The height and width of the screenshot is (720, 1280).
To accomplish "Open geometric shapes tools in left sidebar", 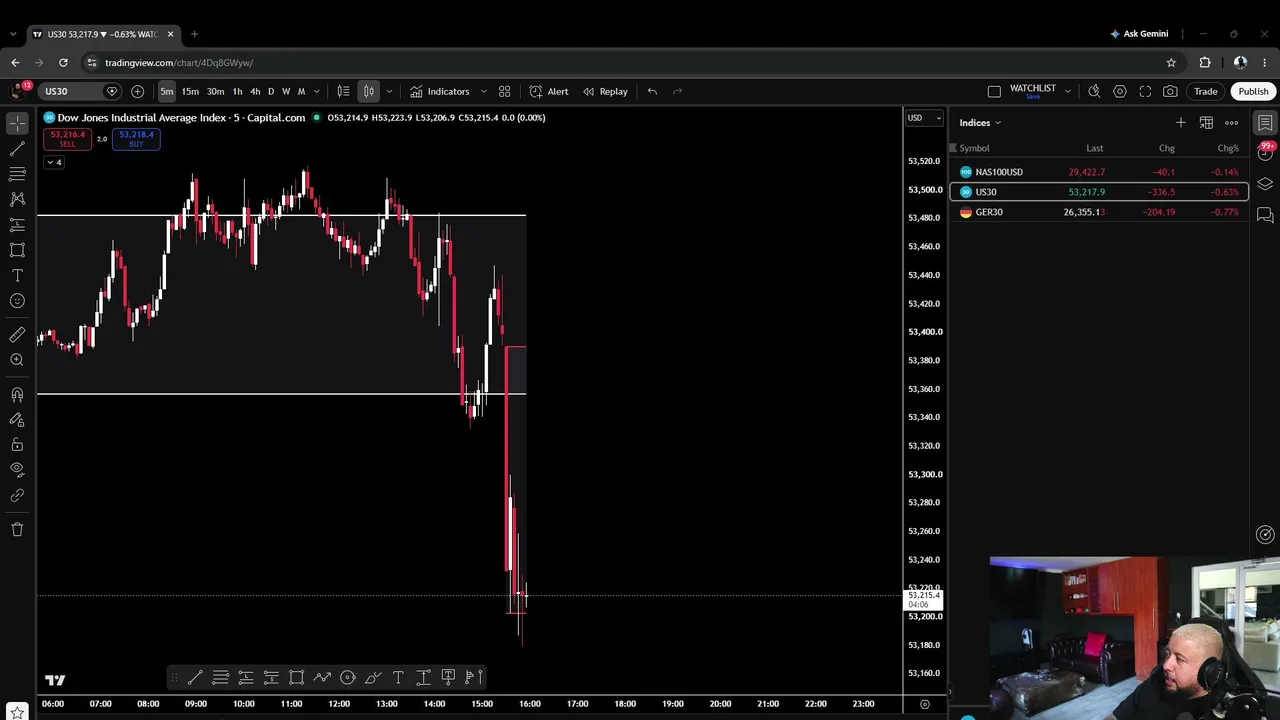I will pos(17,250).
